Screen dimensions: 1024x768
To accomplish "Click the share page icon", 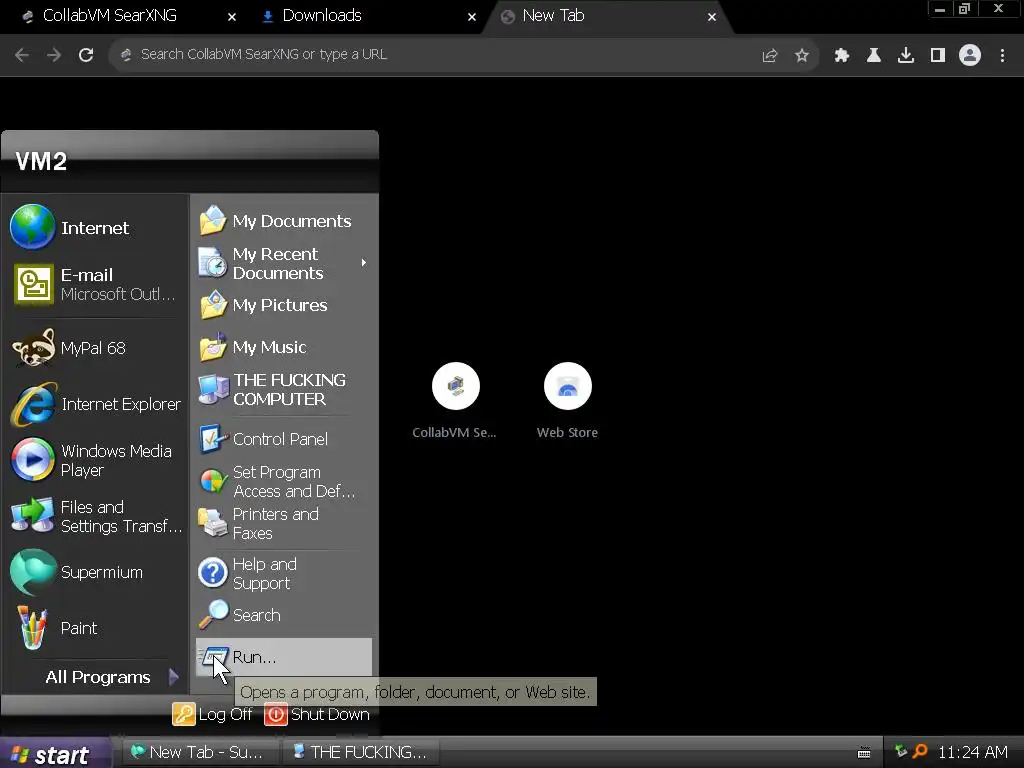I will 770,56.
